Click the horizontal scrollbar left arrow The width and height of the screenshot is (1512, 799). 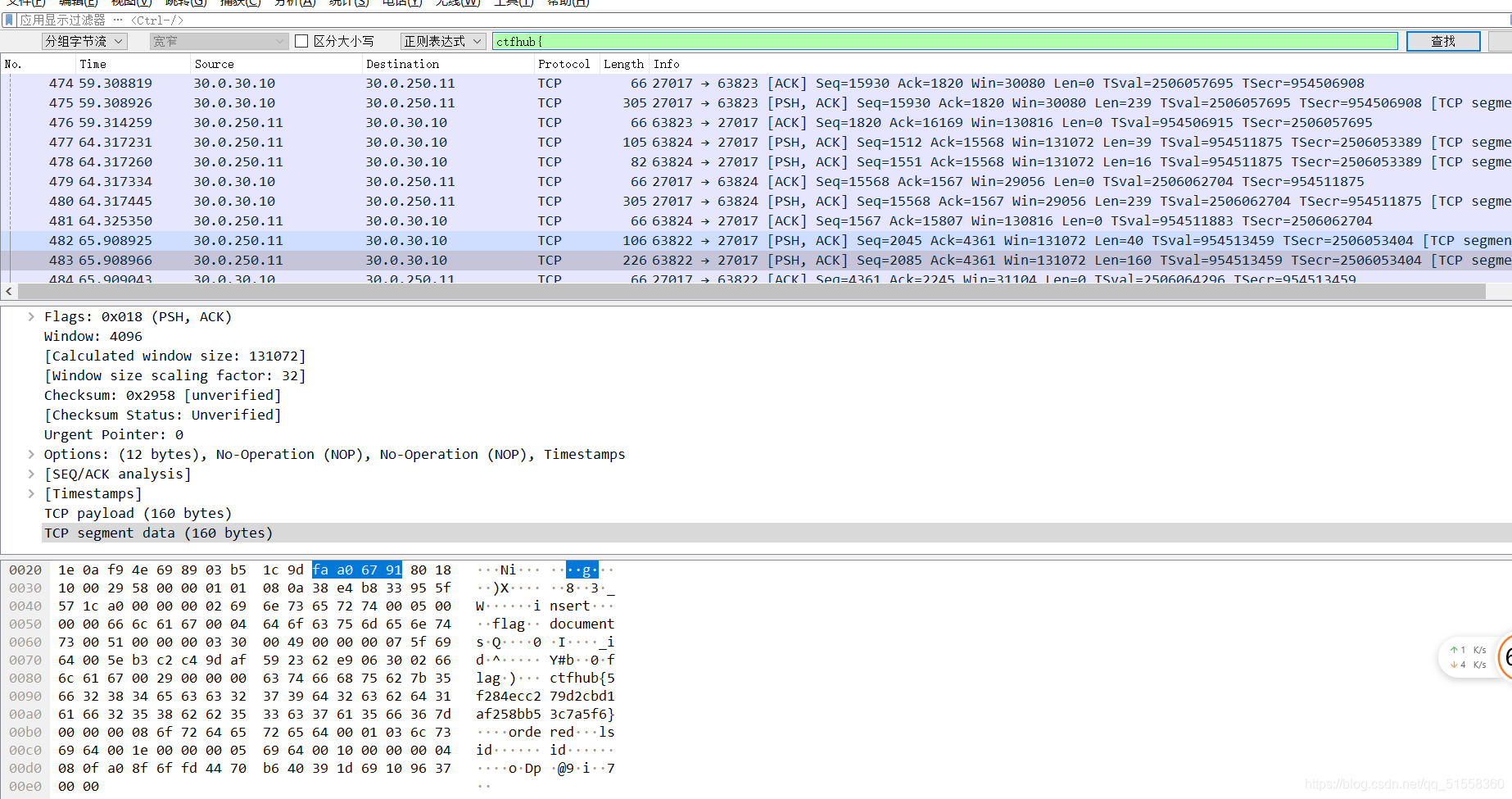[x=9, y=291]
